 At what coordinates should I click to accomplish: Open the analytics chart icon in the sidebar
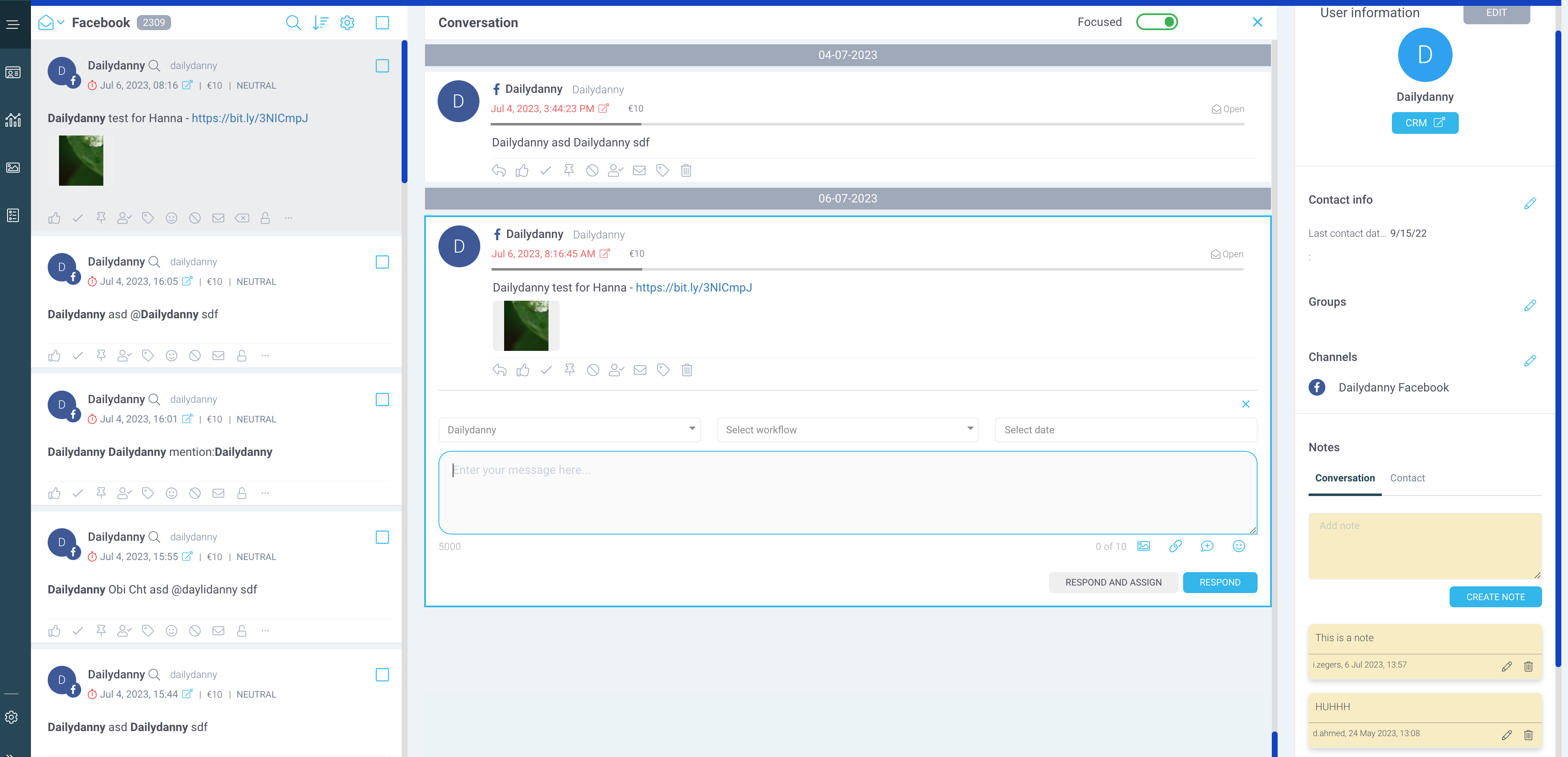point(13,120)
